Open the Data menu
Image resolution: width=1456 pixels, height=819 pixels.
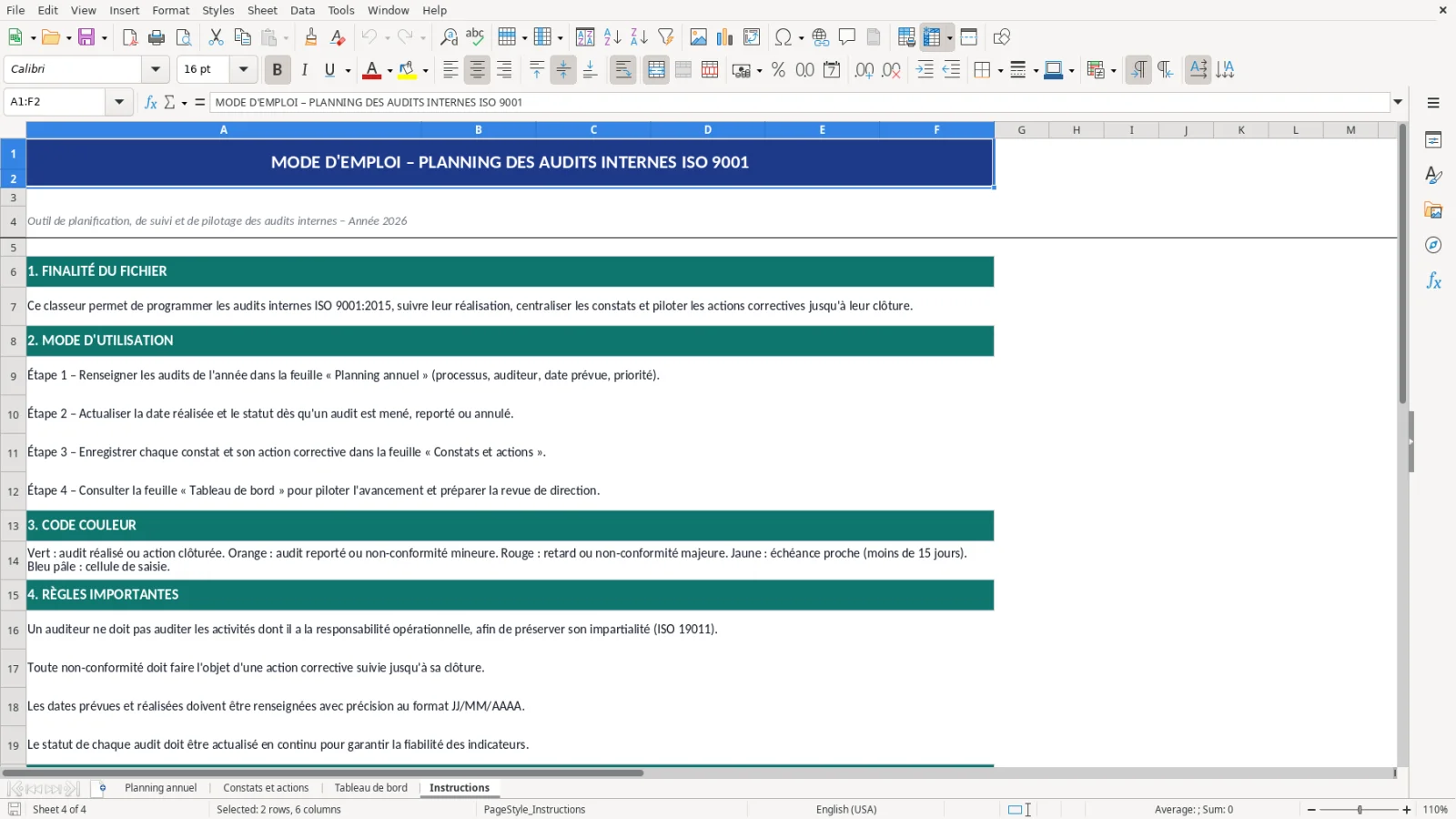(302, 10)
